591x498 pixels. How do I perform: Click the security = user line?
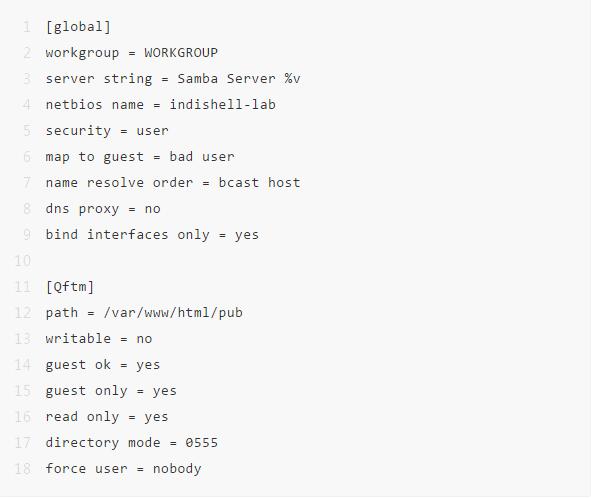coord(107,131)
